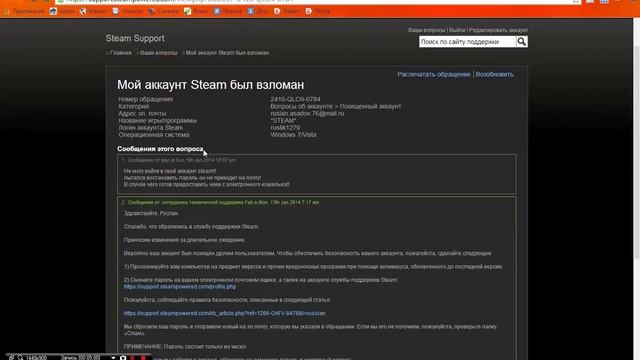This screenshot has width=640, height=360.
Task: Go to 'Главная' in the breadcrumb
Action: 121,53
